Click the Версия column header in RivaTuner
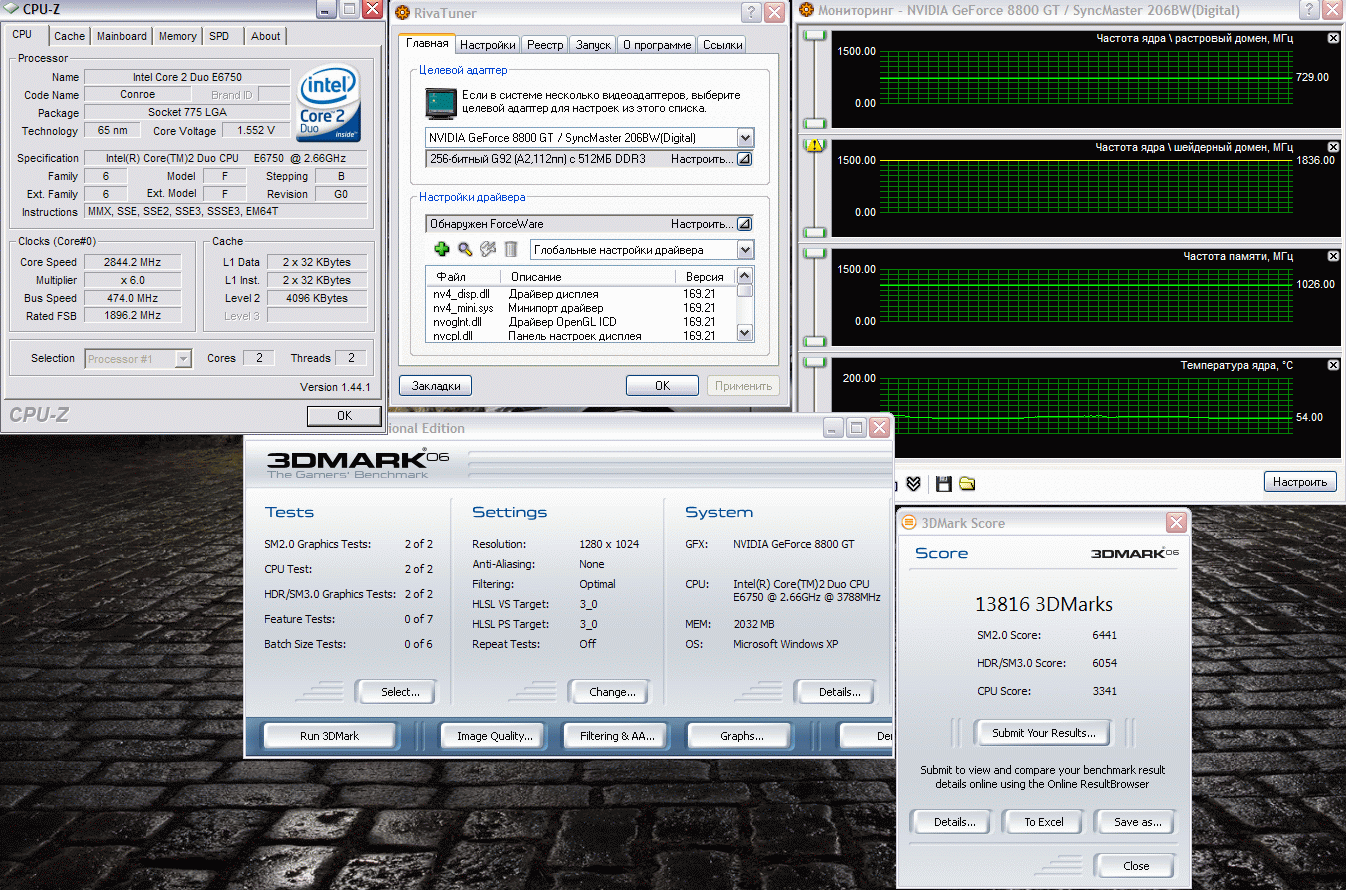The image size is (1346, 890). pyautogui.click(x=706, y=276)
